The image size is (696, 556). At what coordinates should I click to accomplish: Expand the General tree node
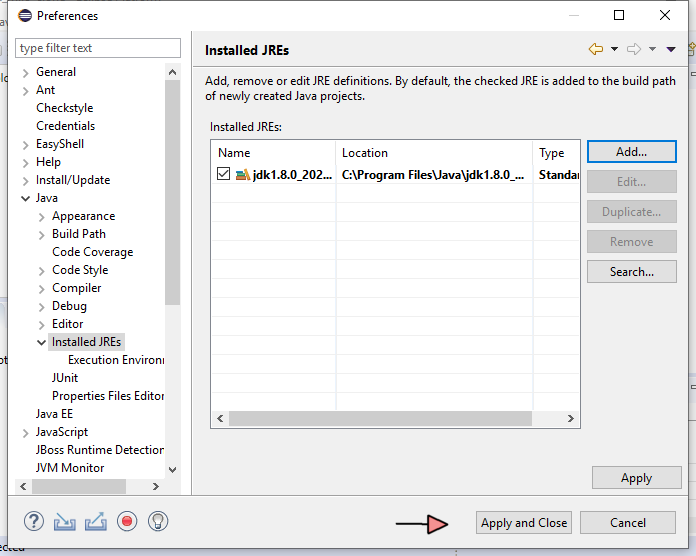click(25, 73)
